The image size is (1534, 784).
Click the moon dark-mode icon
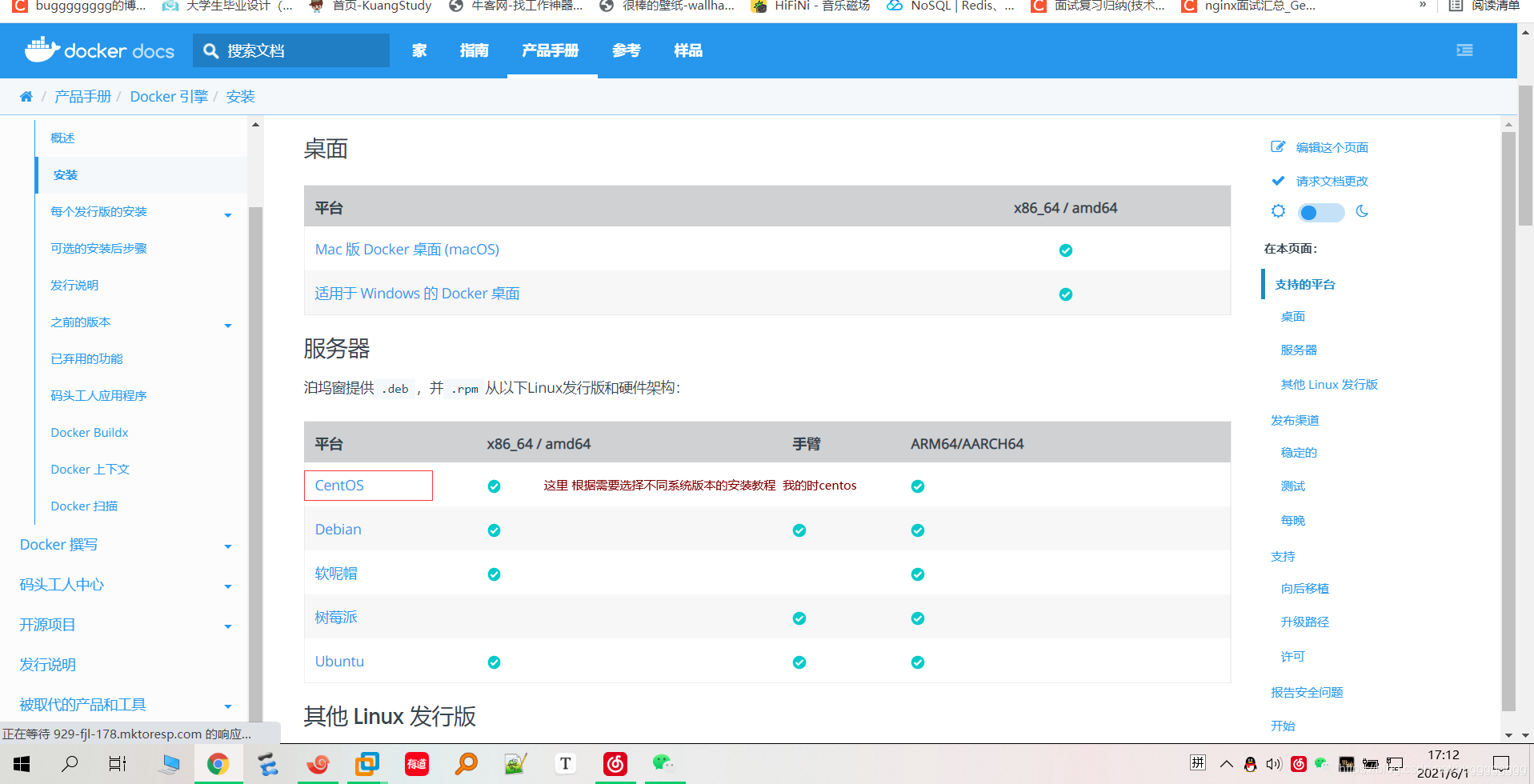coord(1362,211)
